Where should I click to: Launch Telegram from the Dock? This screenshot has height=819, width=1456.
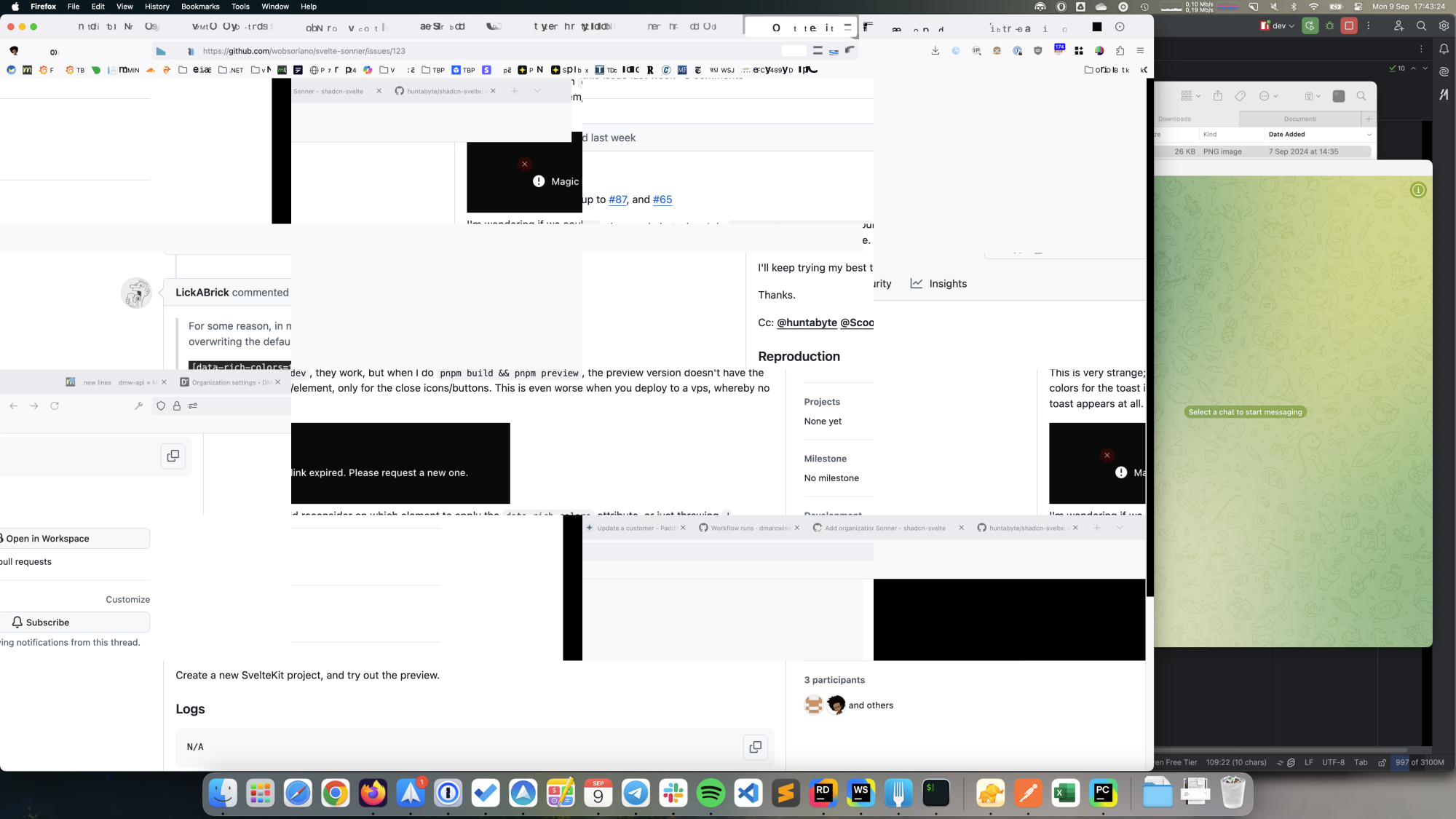(x=636, y=793)
